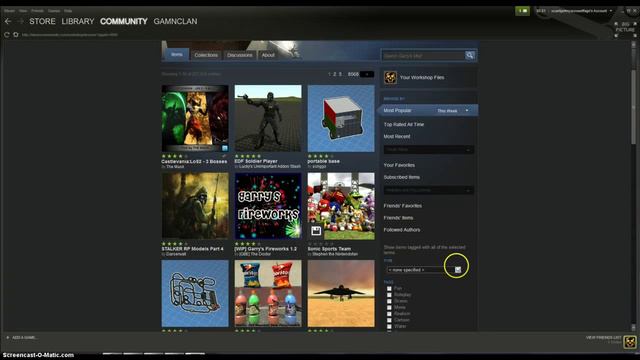The width and height of the screenshot is (640, 360).
Task: Click the workshop search field
Action: coord(423,56)
